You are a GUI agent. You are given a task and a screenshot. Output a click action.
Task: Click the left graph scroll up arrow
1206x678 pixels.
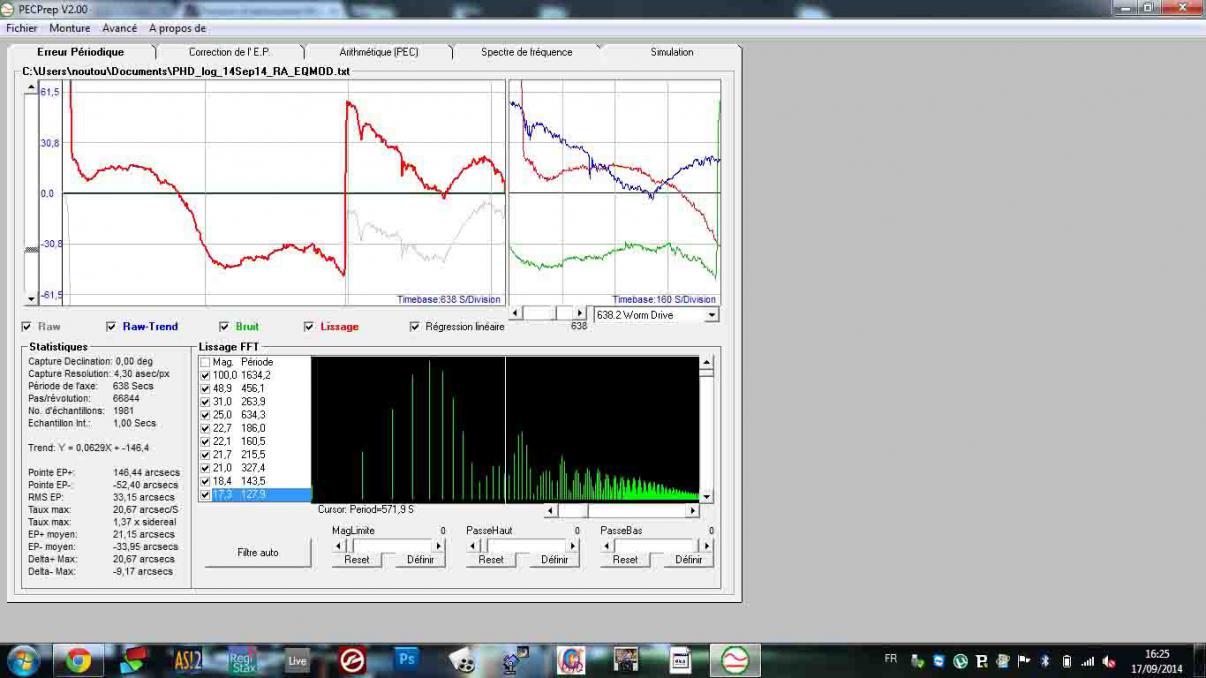tap(30, 88)
